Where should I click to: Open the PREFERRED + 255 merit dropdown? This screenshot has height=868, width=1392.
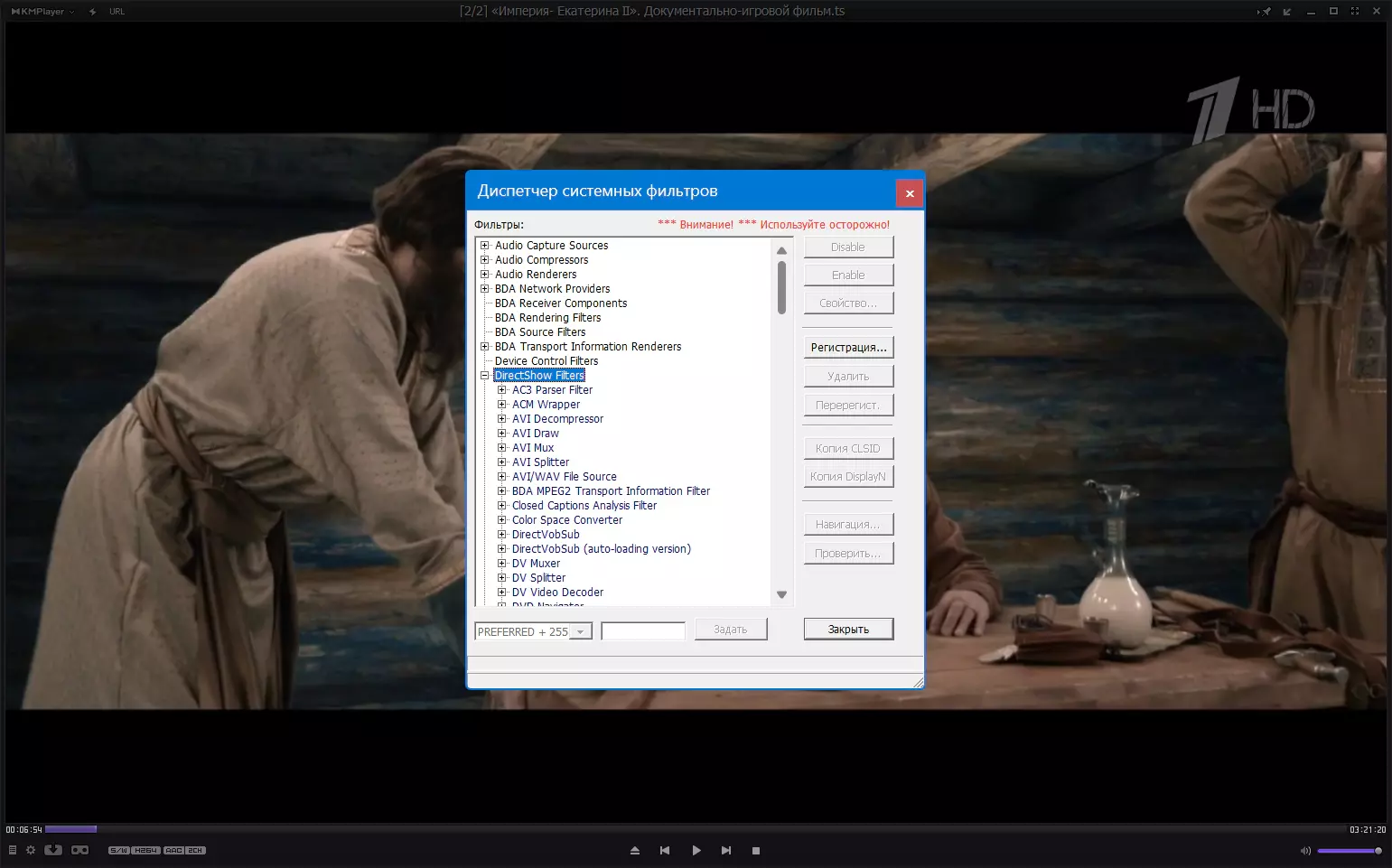click(581, 631)
